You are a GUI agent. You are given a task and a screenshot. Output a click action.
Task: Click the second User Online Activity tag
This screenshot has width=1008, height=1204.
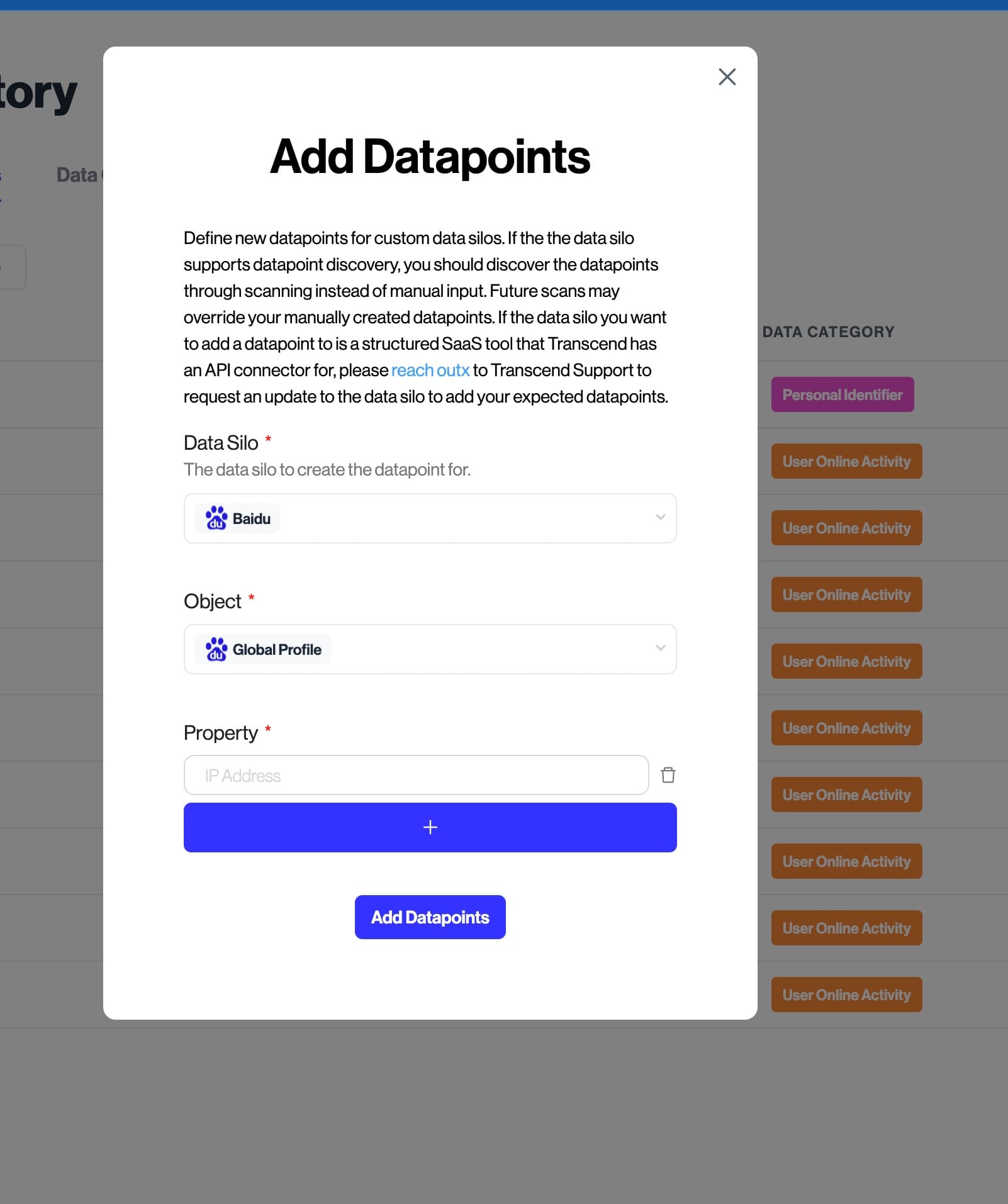point(846,528)
